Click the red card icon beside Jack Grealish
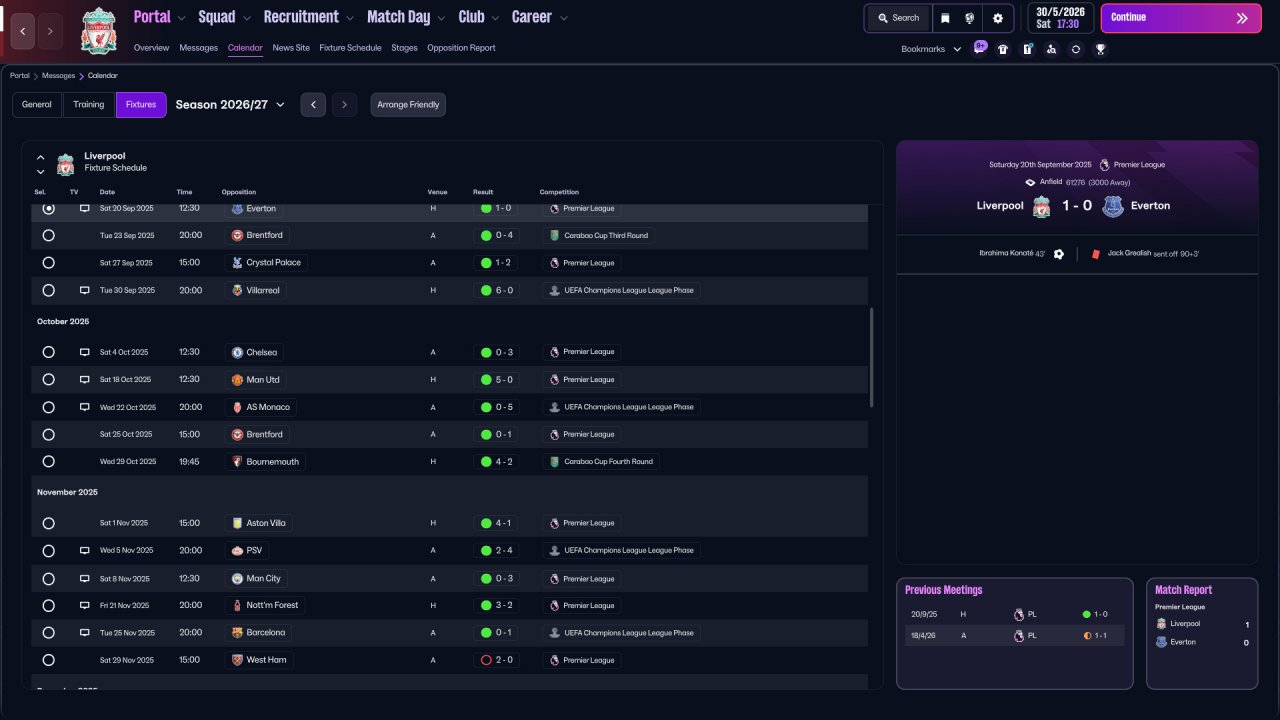 coord(1096,254)
